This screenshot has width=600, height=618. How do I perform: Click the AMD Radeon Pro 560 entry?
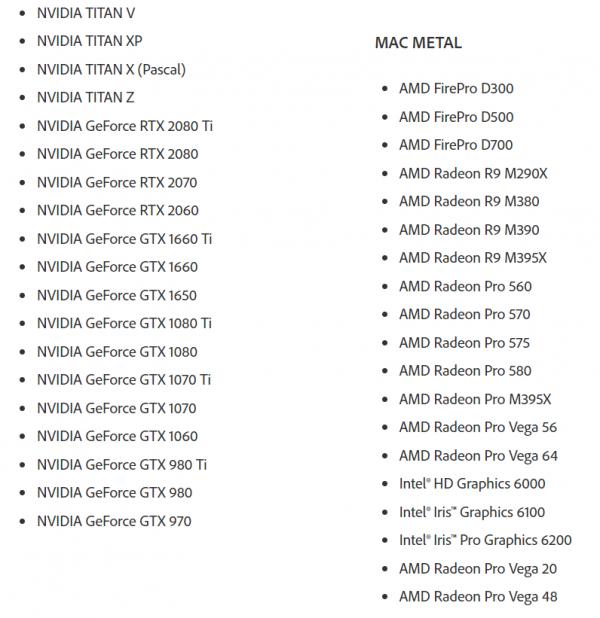tap(465, 286)
